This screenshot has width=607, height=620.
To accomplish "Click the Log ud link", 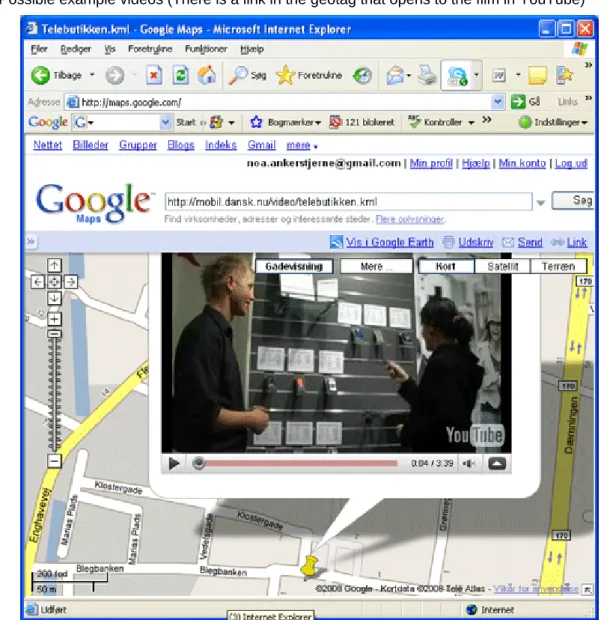I will pyautogui.click(x=571, y=163).
